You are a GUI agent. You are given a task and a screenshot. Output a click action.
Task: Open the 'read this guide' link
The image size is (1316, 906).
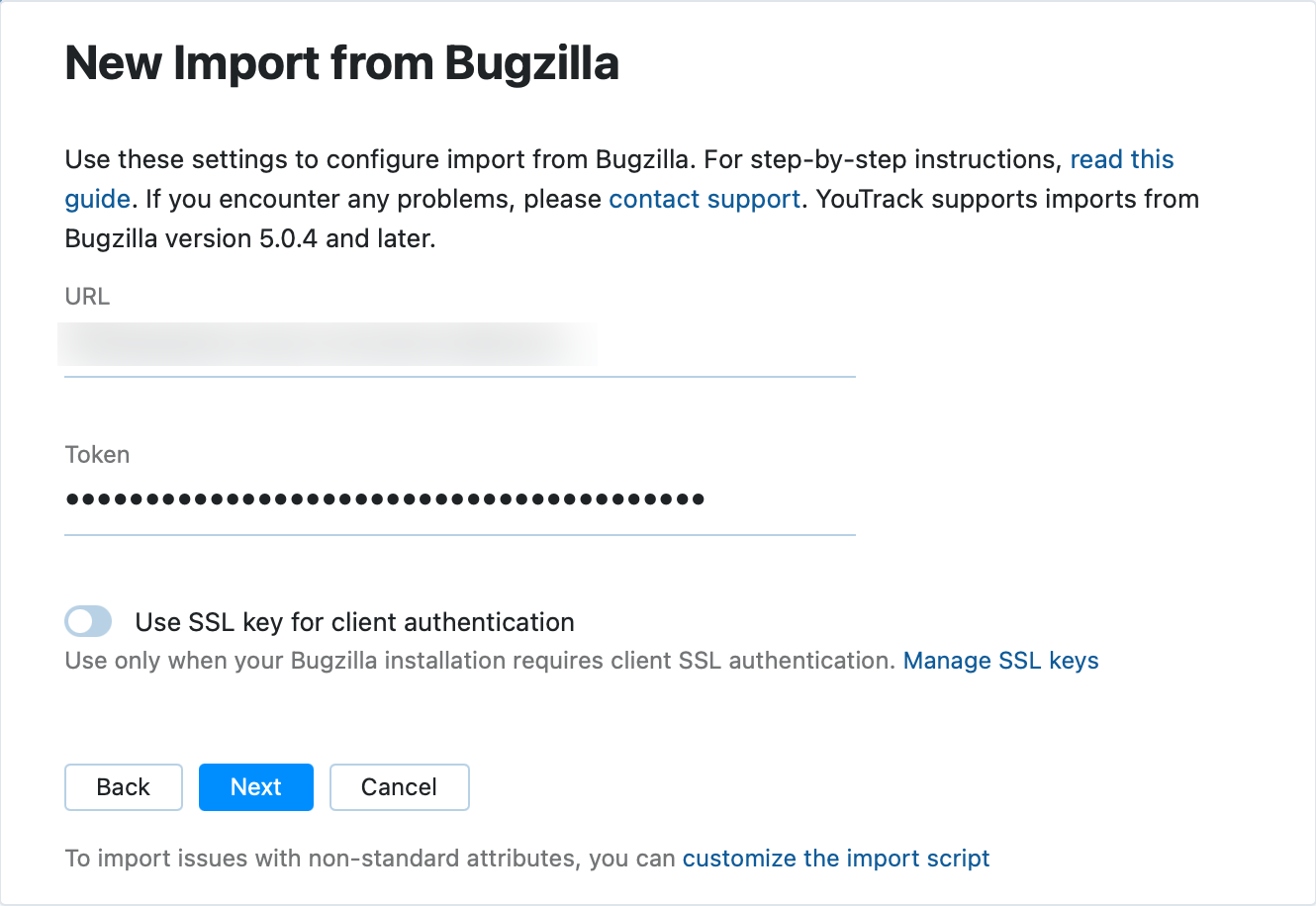(1121, 159)
